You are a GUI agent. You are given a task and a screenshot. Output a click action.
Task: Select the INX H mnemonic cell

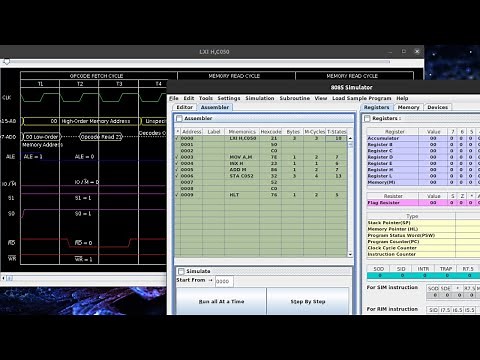pos(242,163)
